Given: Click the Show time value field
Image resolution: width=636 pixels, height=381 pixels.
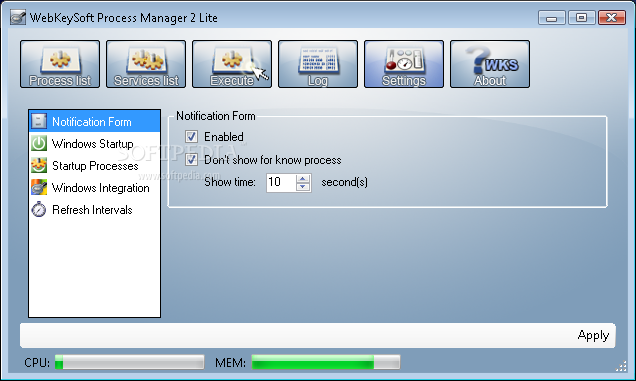Looking at the screenshot, I should click(x=281, y=182).
